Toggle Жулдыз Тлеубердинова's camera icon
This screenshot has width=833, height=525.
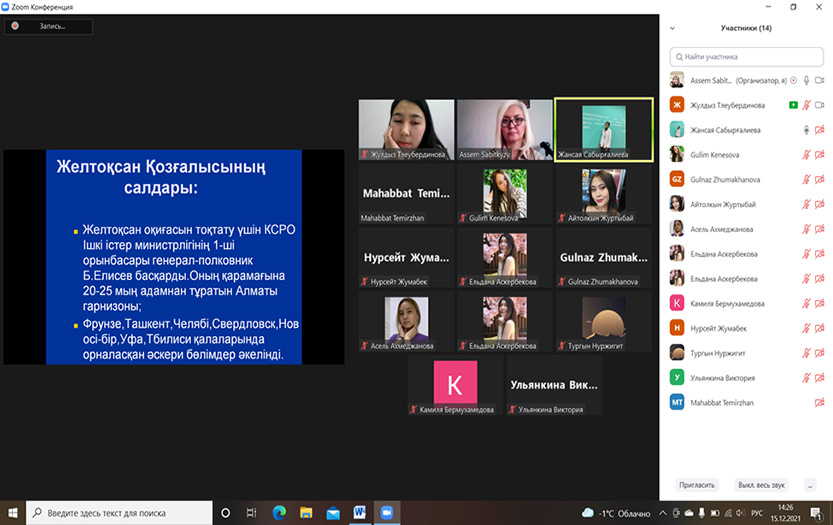819,105
